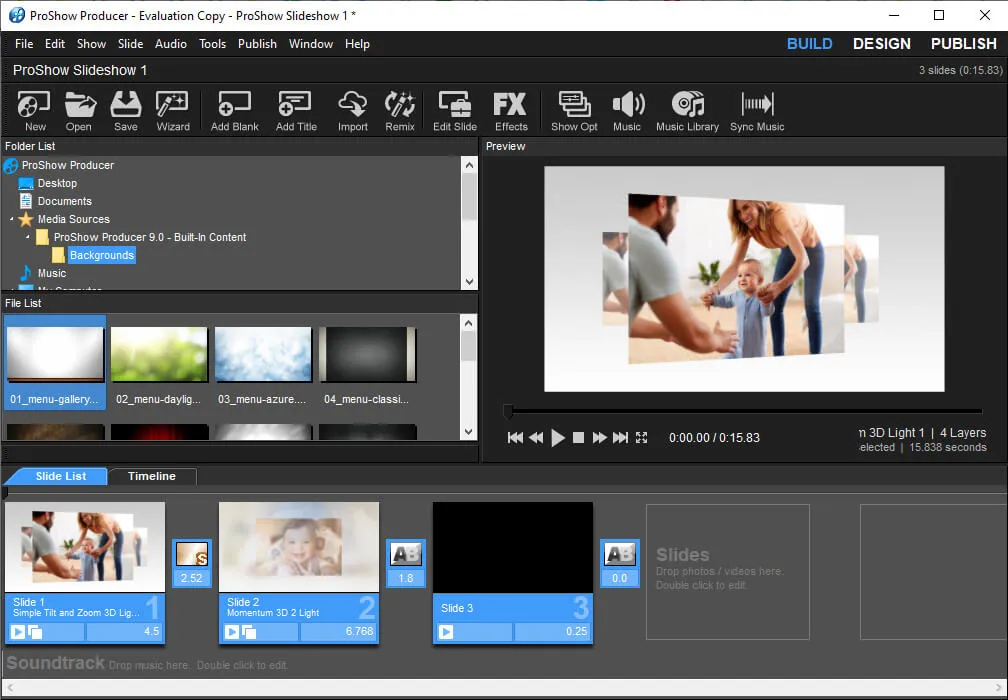Screen dimensions: 1008x700
Task: Click File List scroll down arrow
Action: pos(469,432)
